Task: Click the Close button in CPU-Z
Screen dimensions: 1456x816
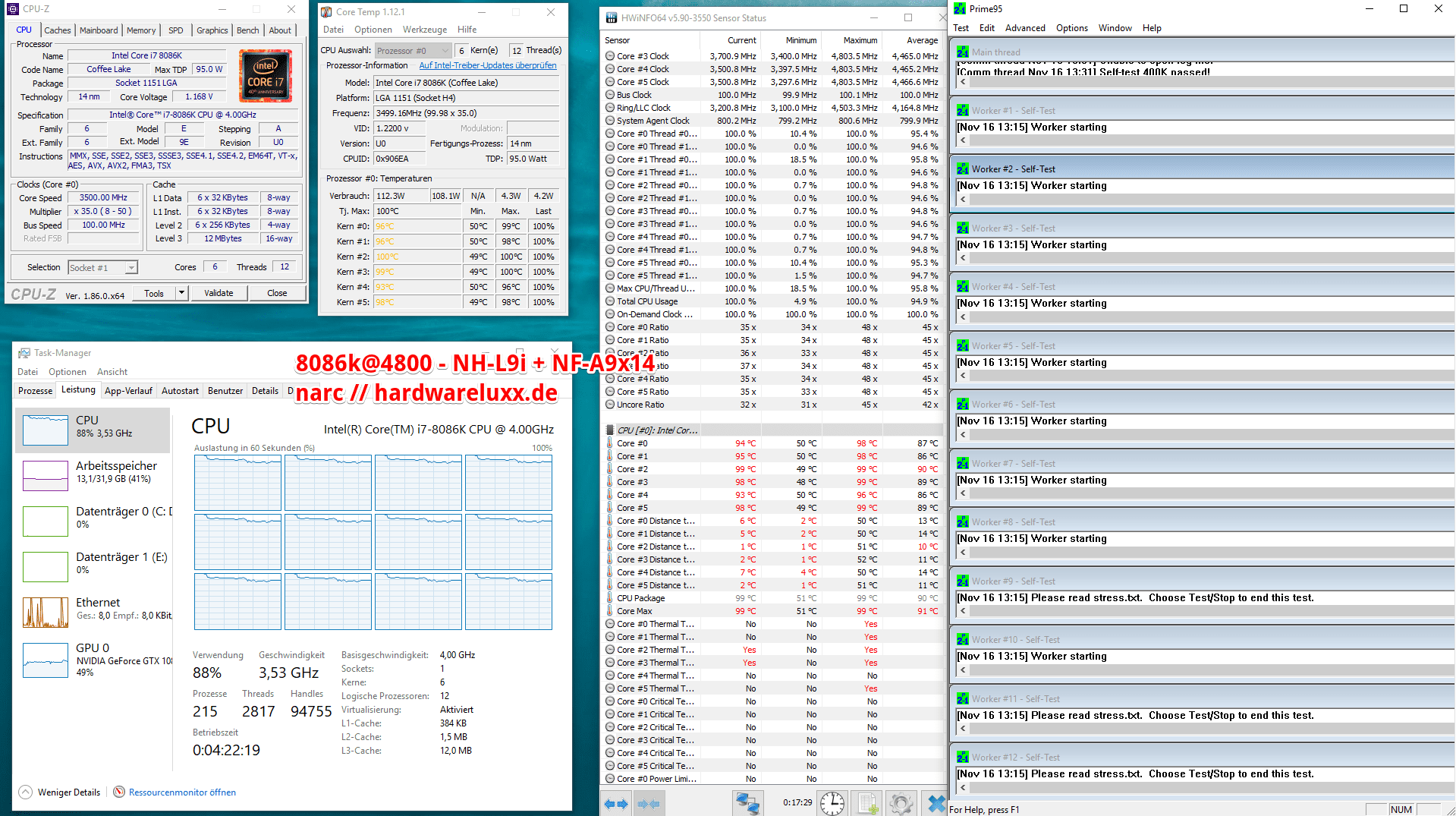Action: coord(277,293)
